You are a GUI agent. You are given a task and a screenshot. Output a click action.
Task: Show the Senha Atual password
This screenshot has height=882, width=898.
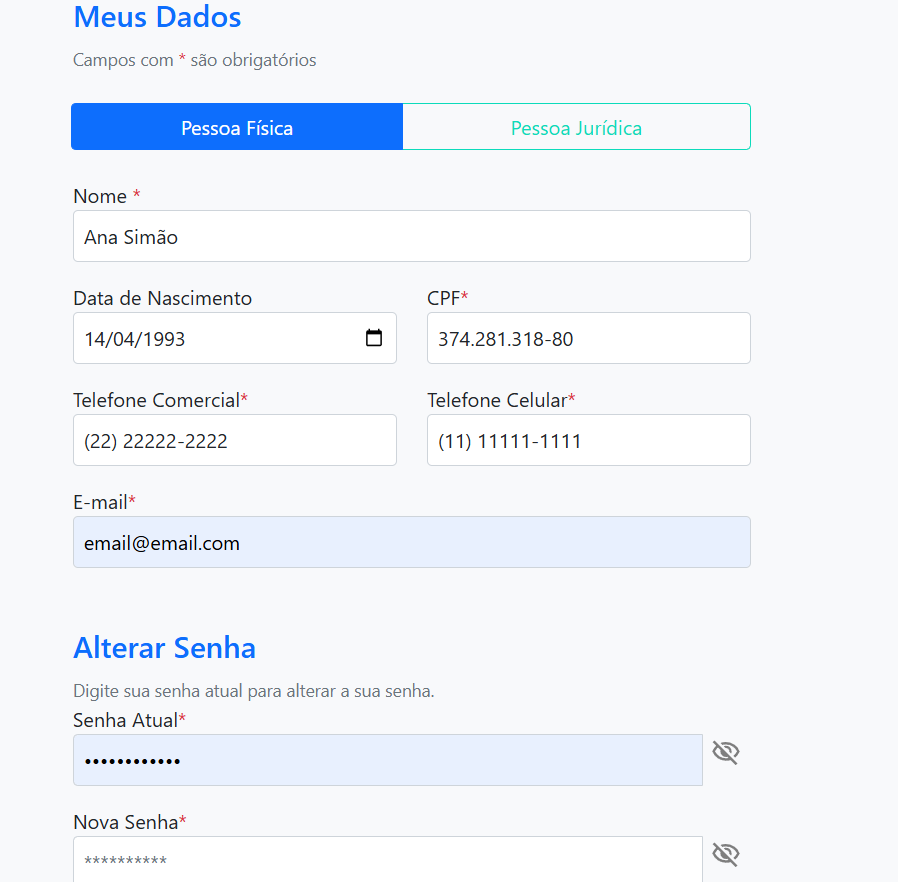click(x=725, y=753)
